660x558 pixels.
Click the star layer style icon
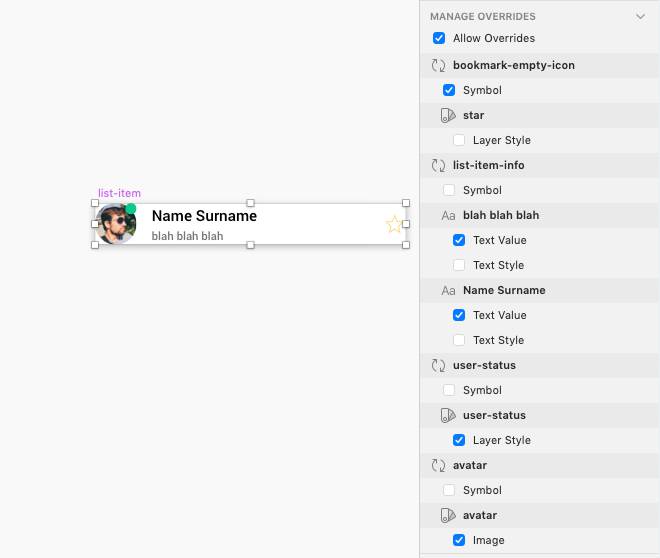448,115
